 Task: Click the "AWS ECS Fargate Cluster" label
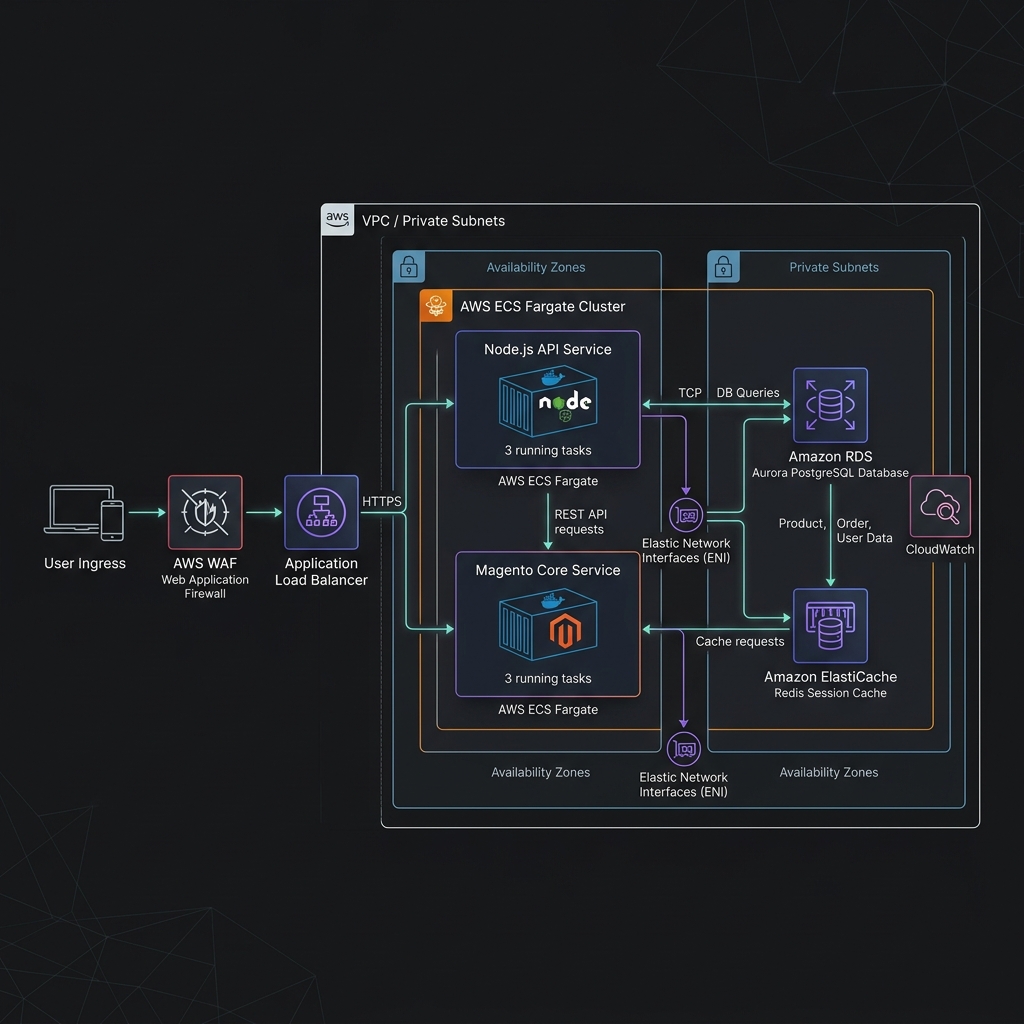543,306
